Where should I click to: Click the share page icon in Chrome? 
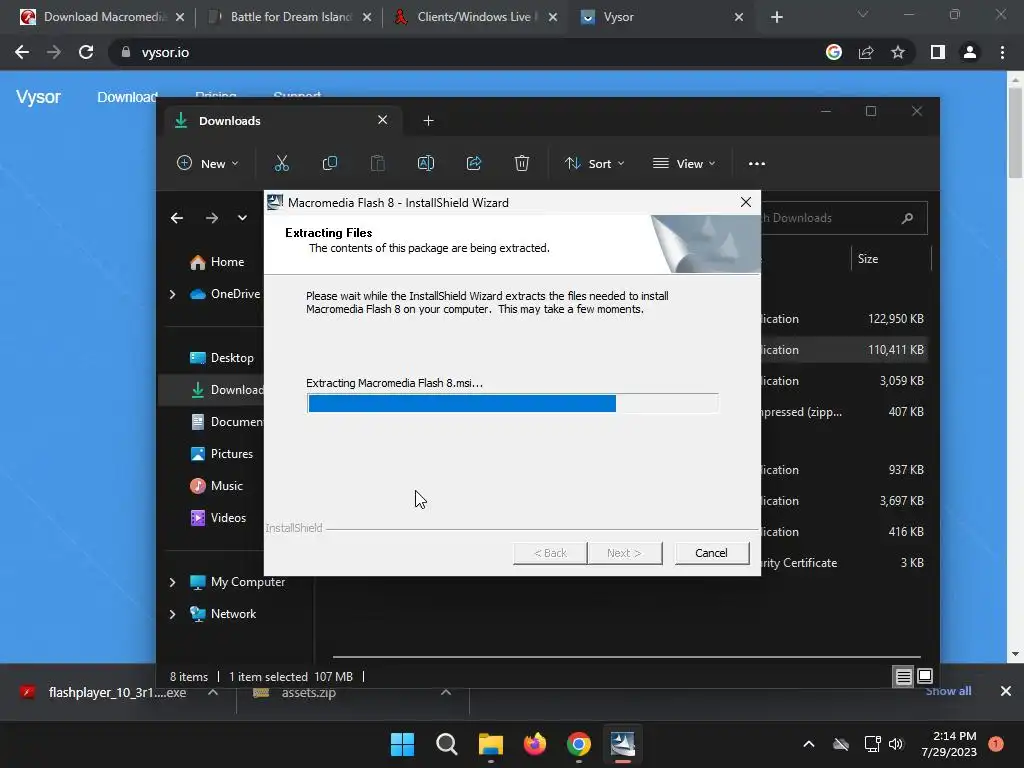click(x=866, y=52)
